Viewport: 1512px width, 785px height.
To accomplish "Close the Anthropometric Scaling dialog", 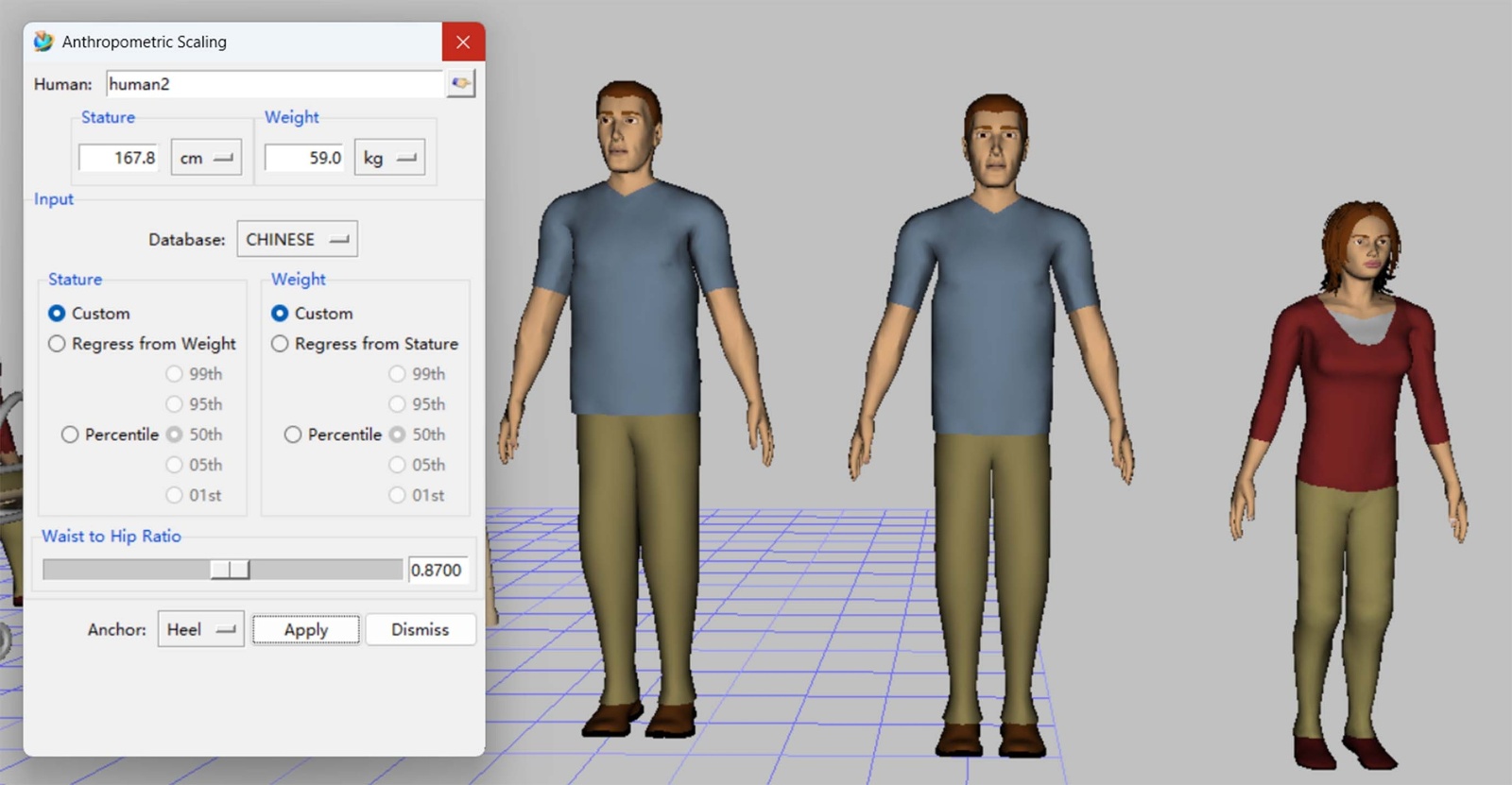I will 463,42.
